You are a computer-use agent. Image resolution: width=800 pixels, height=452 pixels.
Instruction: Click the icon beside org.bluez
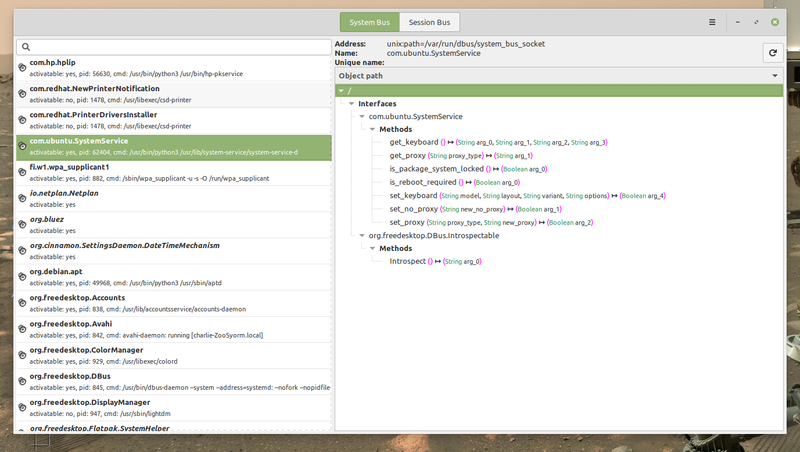click(x=22, y=224)
